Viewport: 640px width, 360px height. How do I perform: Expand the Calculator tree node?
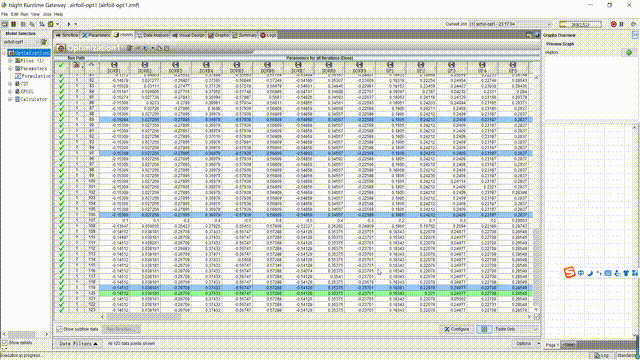coord(10,99)
